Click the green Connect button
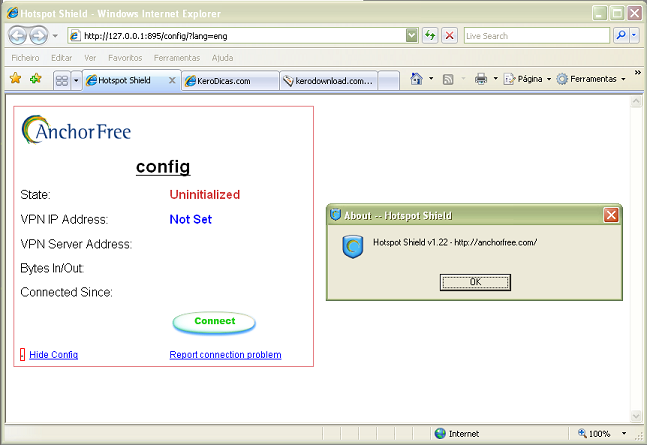Screen dimensions: 647x445 214,322
